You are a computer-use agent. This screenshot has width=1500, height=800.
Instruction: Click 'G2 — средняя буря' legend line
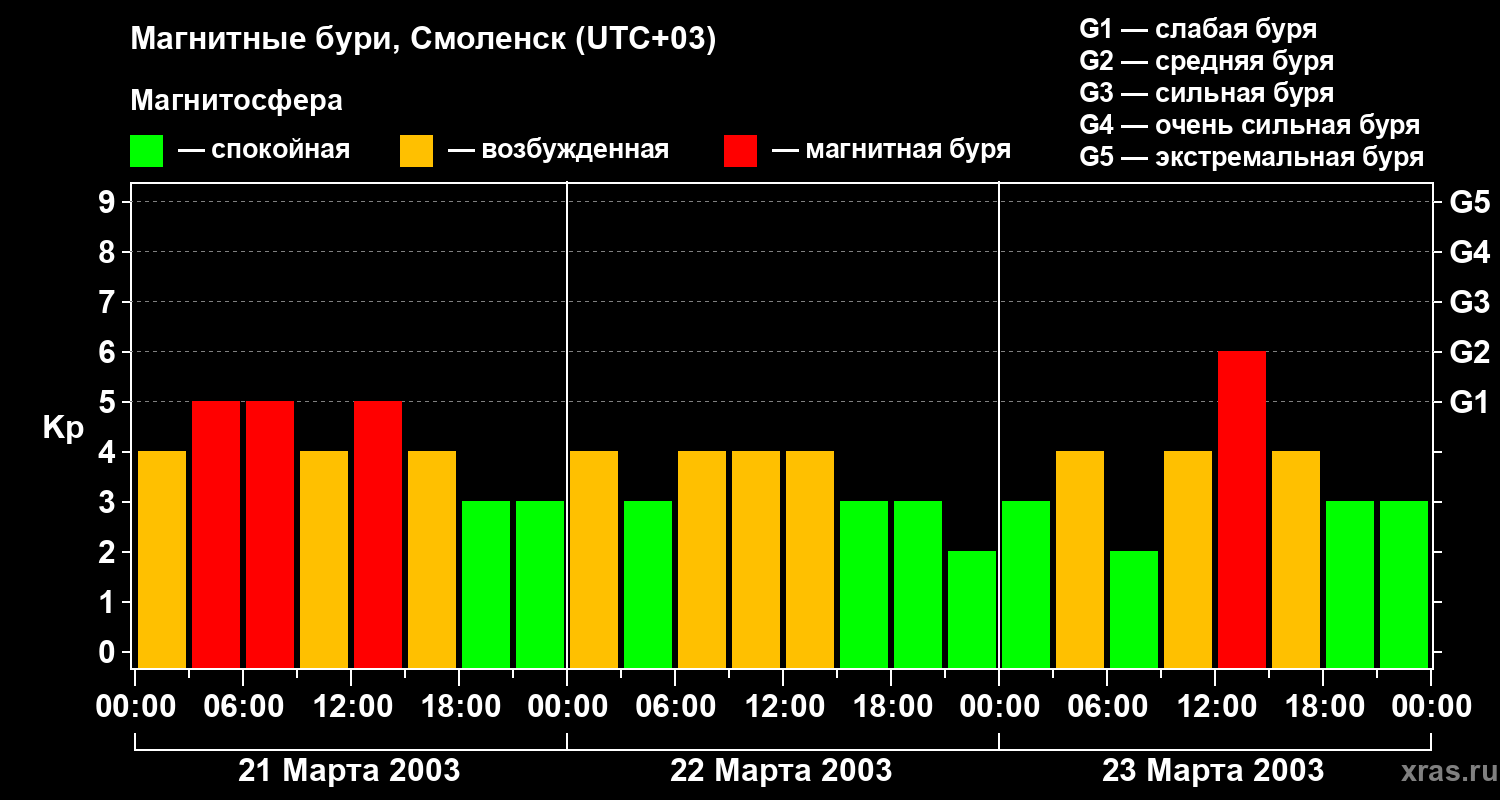click(x=1206, y=61)
